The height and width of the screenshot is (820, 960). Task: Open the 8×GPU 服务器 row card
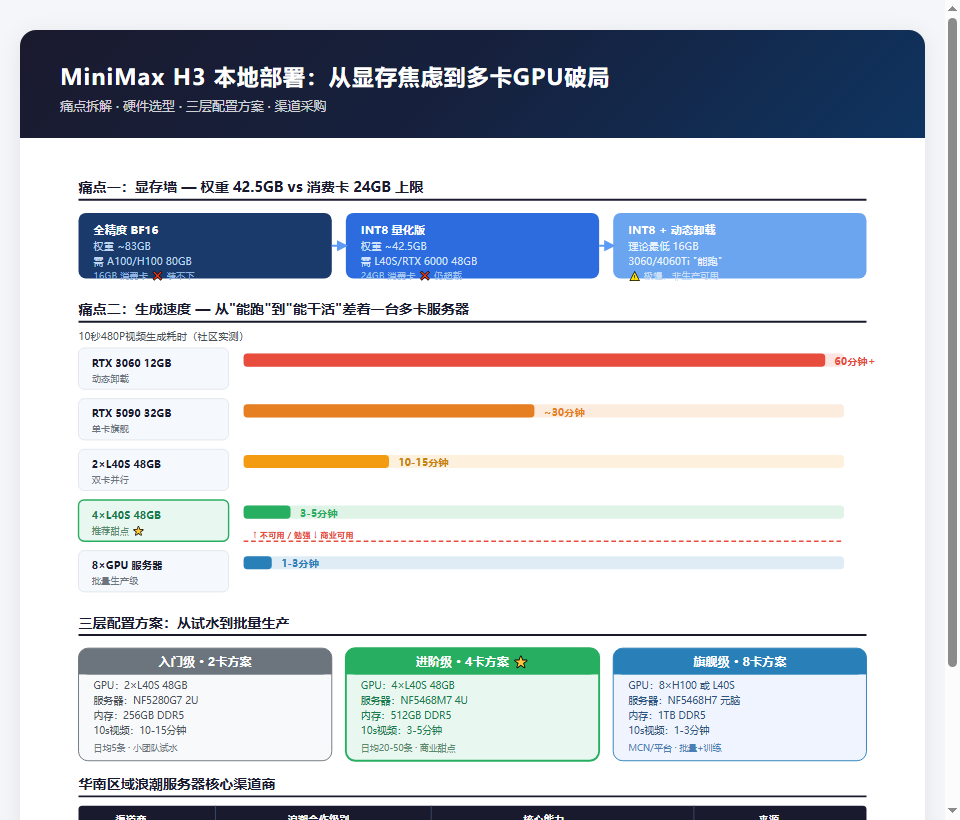point(154,571)
